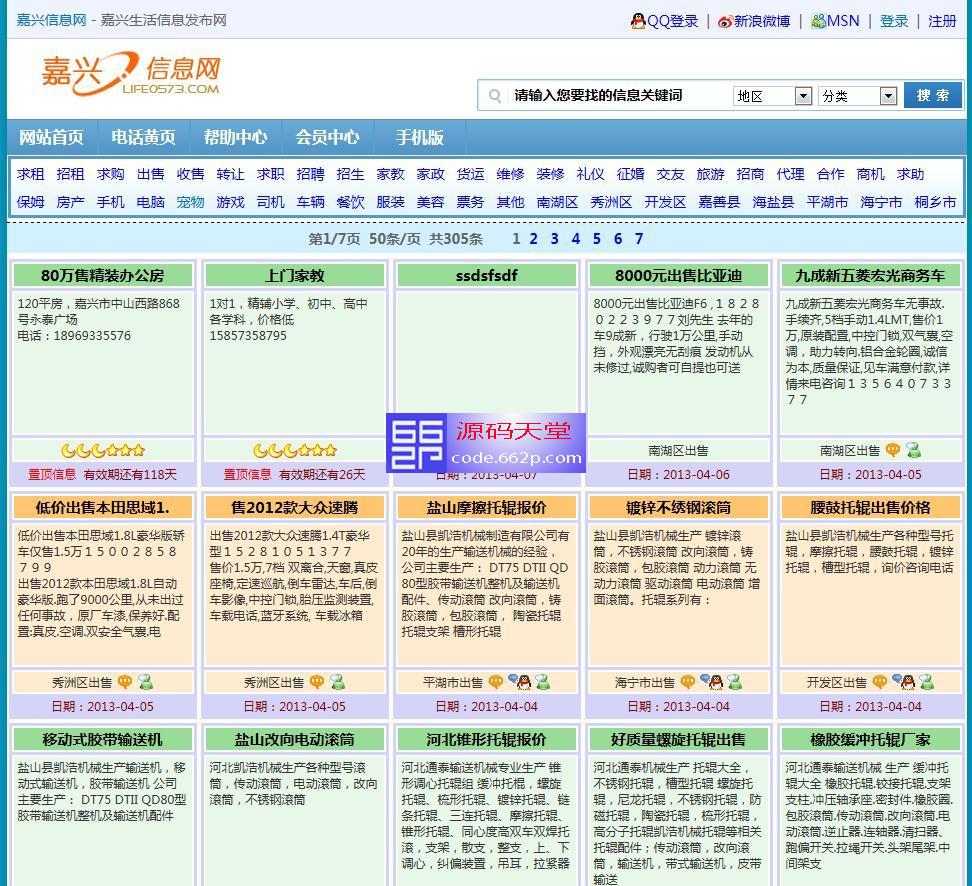Viewport: 972px width, 886px height.
Task: Click the QQ penguin login icon
Action: [638, 21]
